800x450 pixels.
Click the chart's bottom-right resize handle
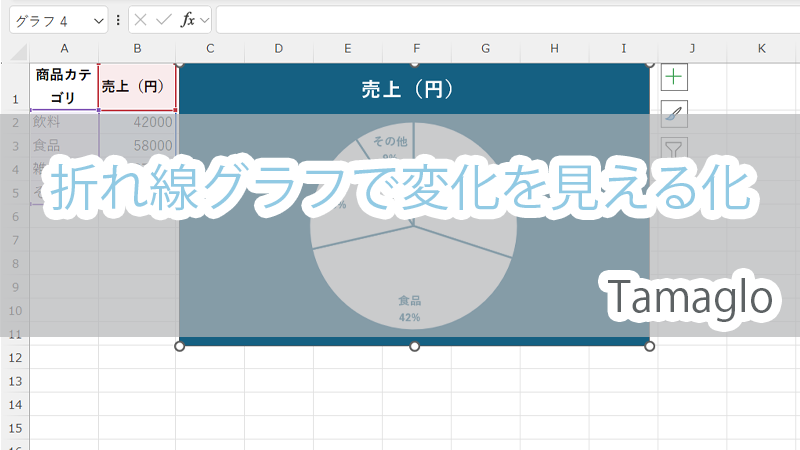[649, 346]
